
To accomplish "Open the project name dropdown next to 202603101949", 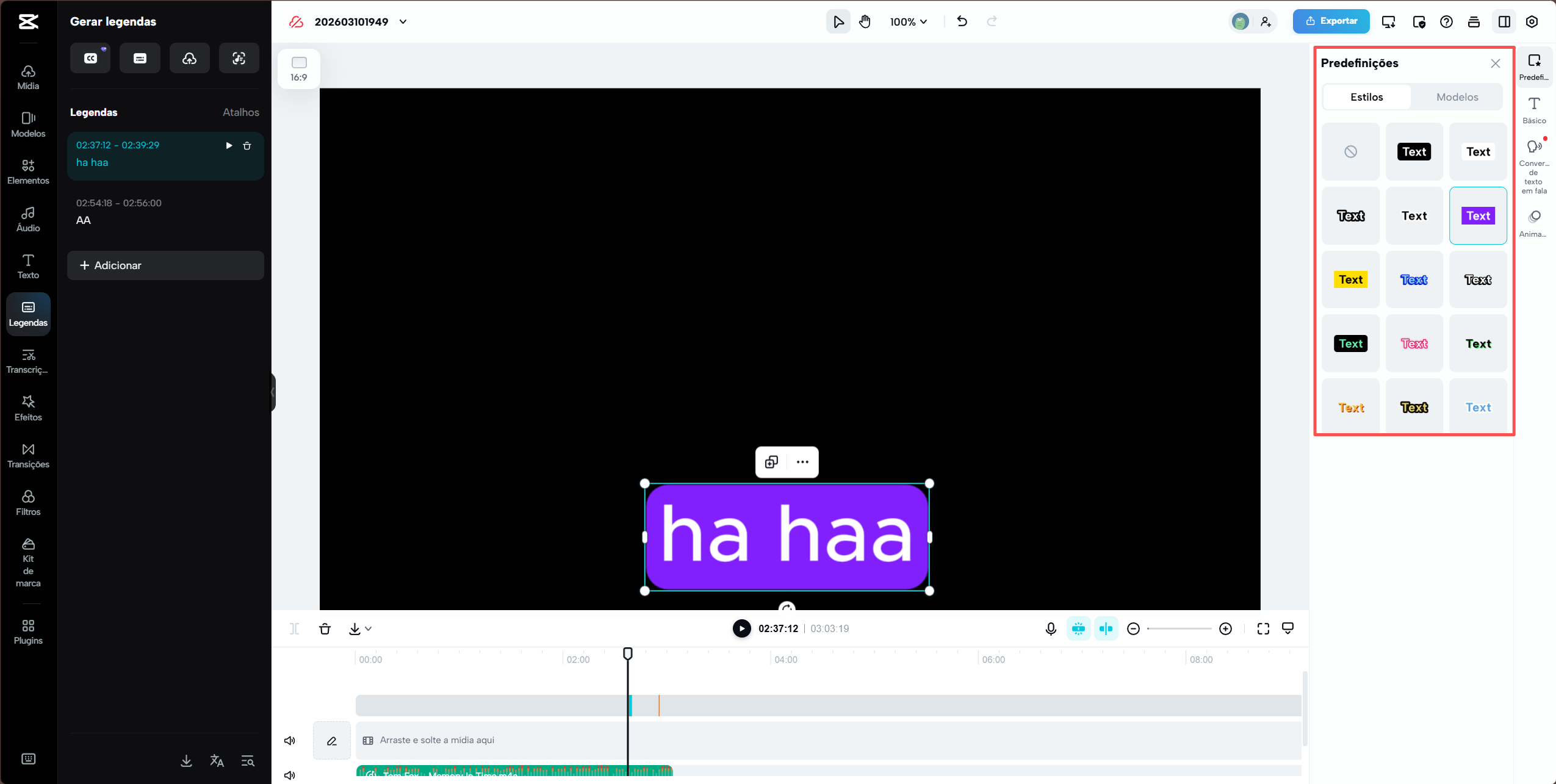I will coord(403,21).
